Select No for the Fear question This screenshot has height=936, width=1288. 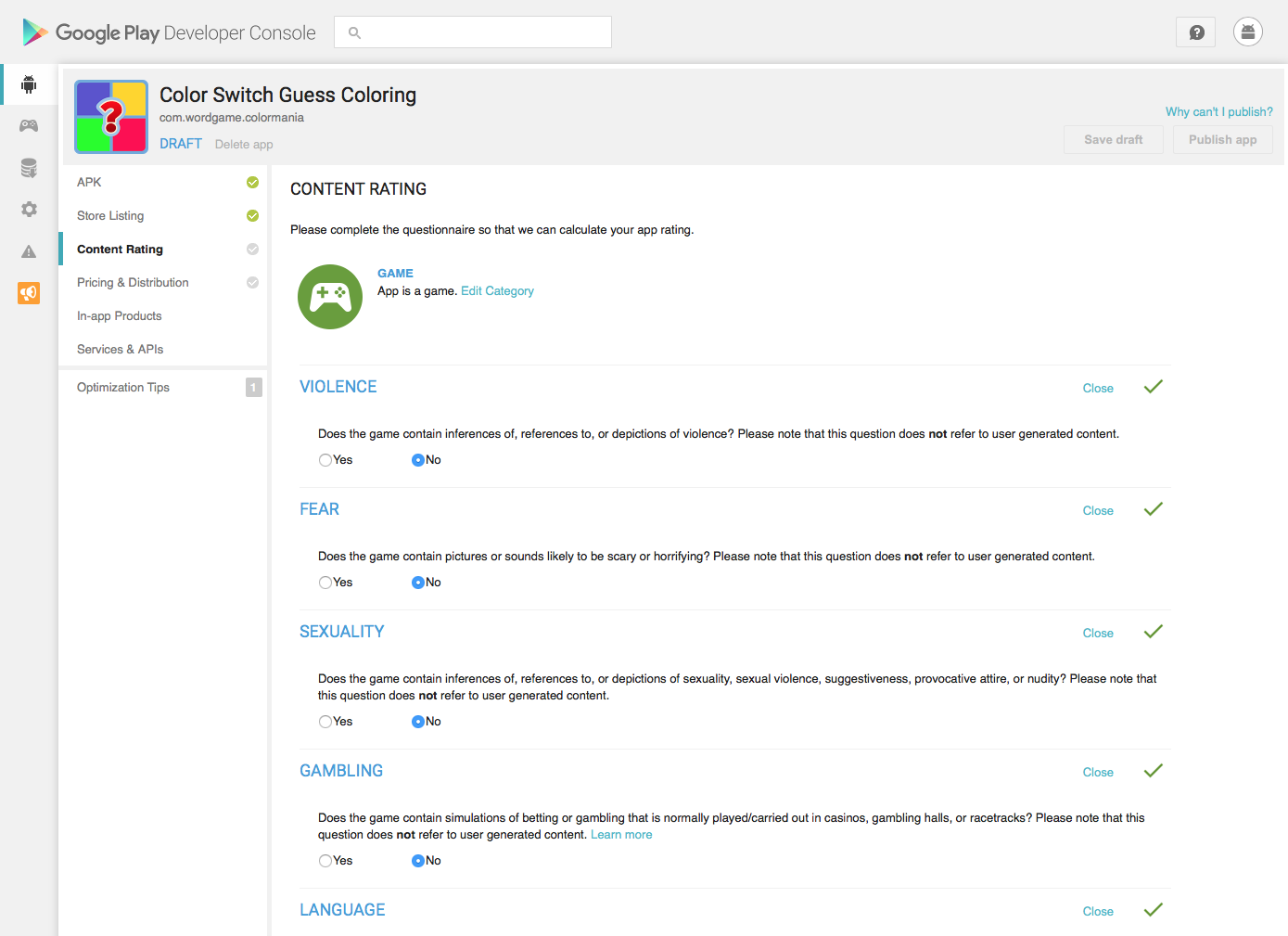(x=418, y=583)
